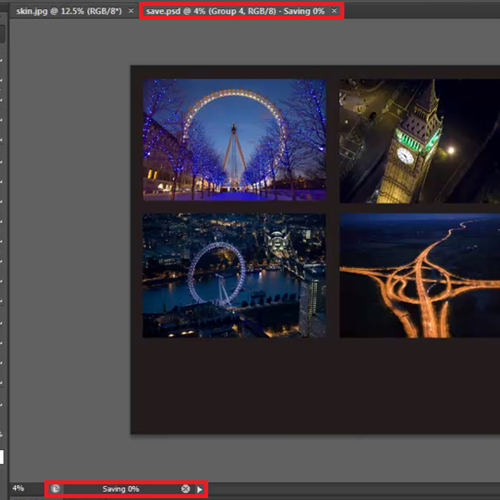
Task: Click the clock face on Big Ben
Action: [x=405, y=156]
